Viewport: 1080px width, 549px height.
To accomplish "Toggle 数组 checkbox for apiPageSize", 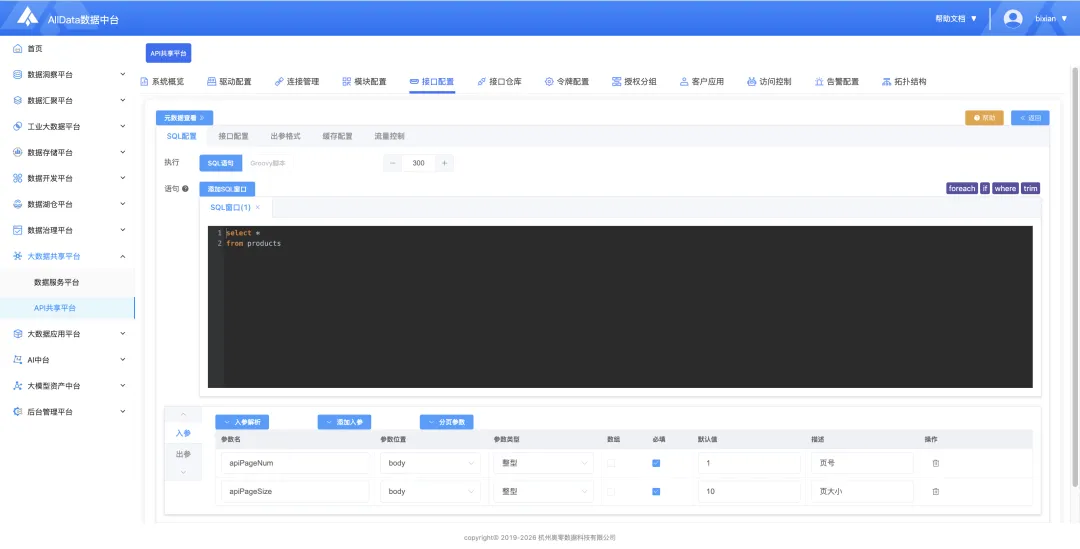I will [x=611, y=491].
